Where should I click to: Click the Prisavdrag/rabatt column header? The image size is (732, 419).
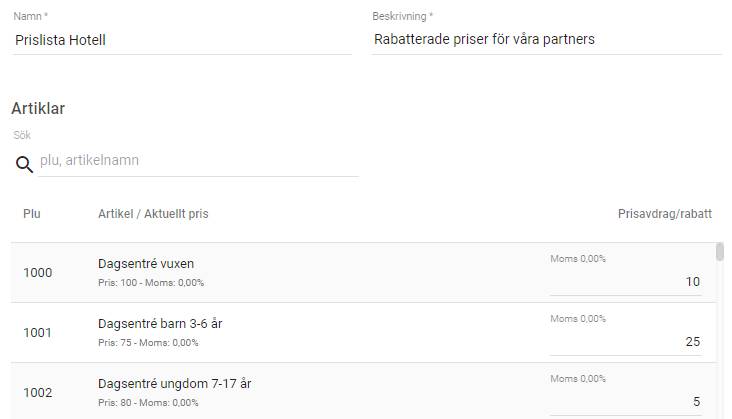coord(664,214)
